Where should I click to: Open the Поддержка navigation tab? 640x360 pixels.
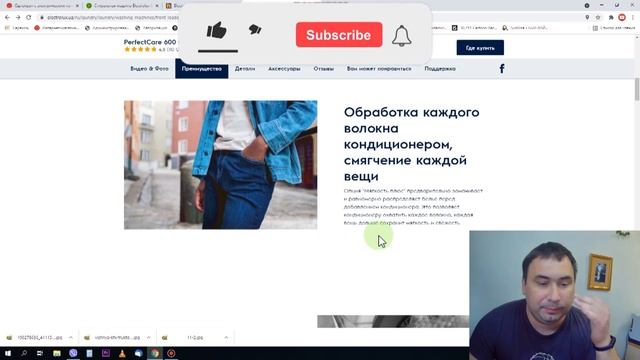point(440,69)
